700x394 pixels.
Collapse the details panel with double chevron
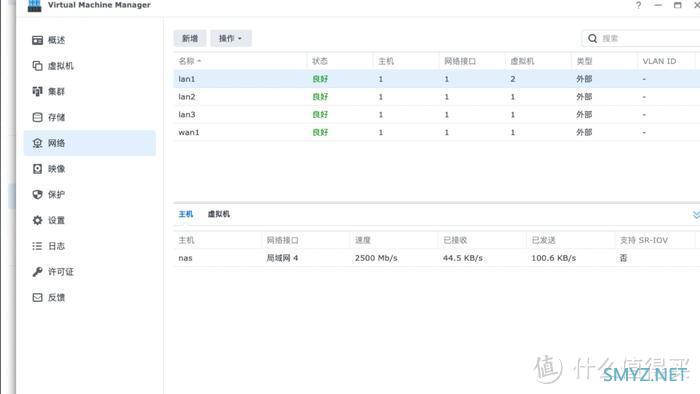pos(696,215)
